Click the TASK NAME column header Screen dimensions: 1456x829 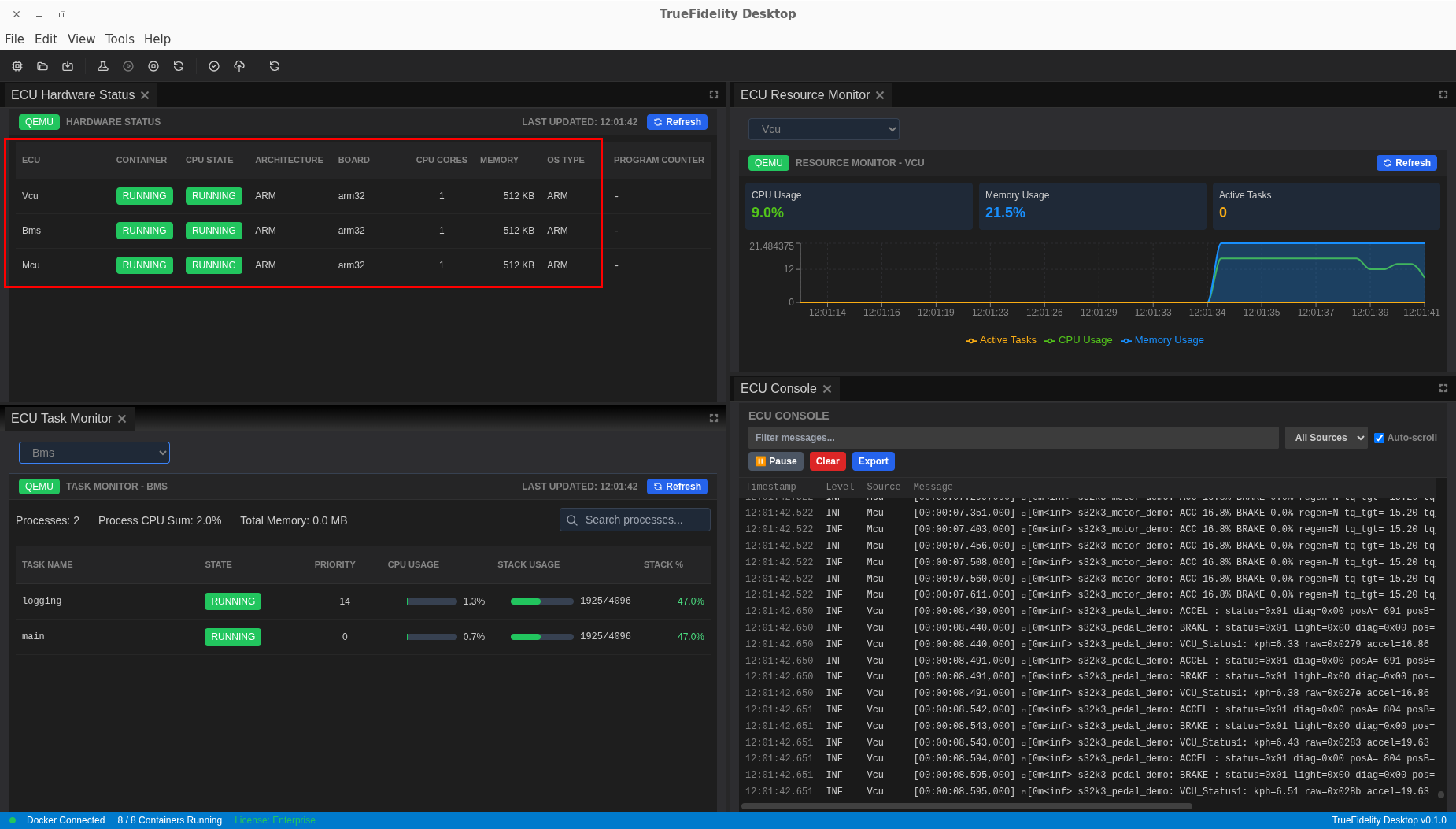tap(47, 564)
